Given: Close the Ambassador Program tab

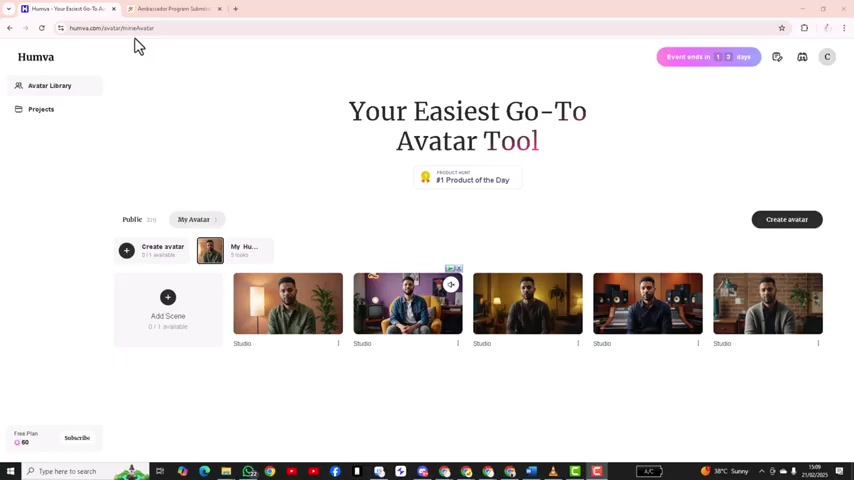Looking at the screenshot, I should pyautogui.click(x=219, y=9).
